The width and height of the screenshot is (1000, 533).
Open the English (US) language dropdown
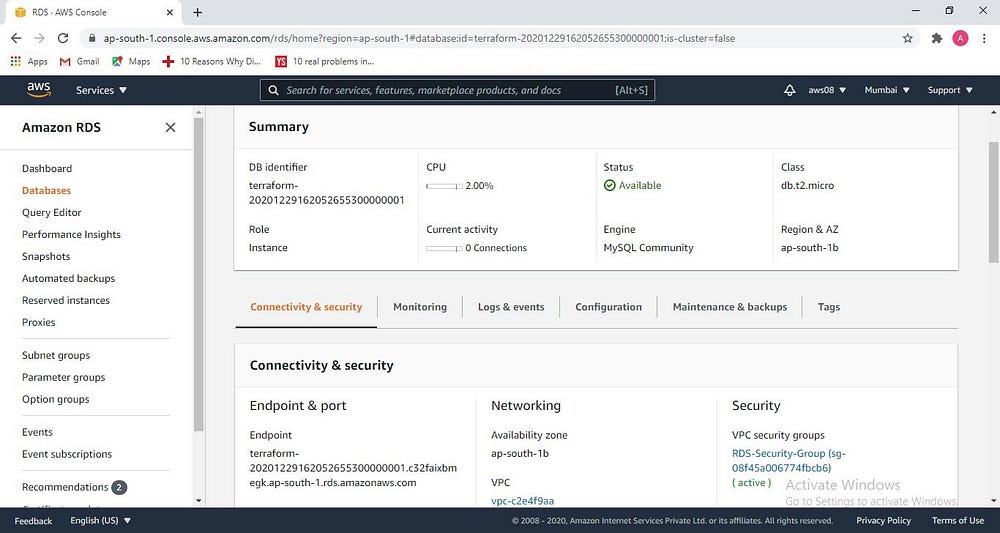click(101, 521)
